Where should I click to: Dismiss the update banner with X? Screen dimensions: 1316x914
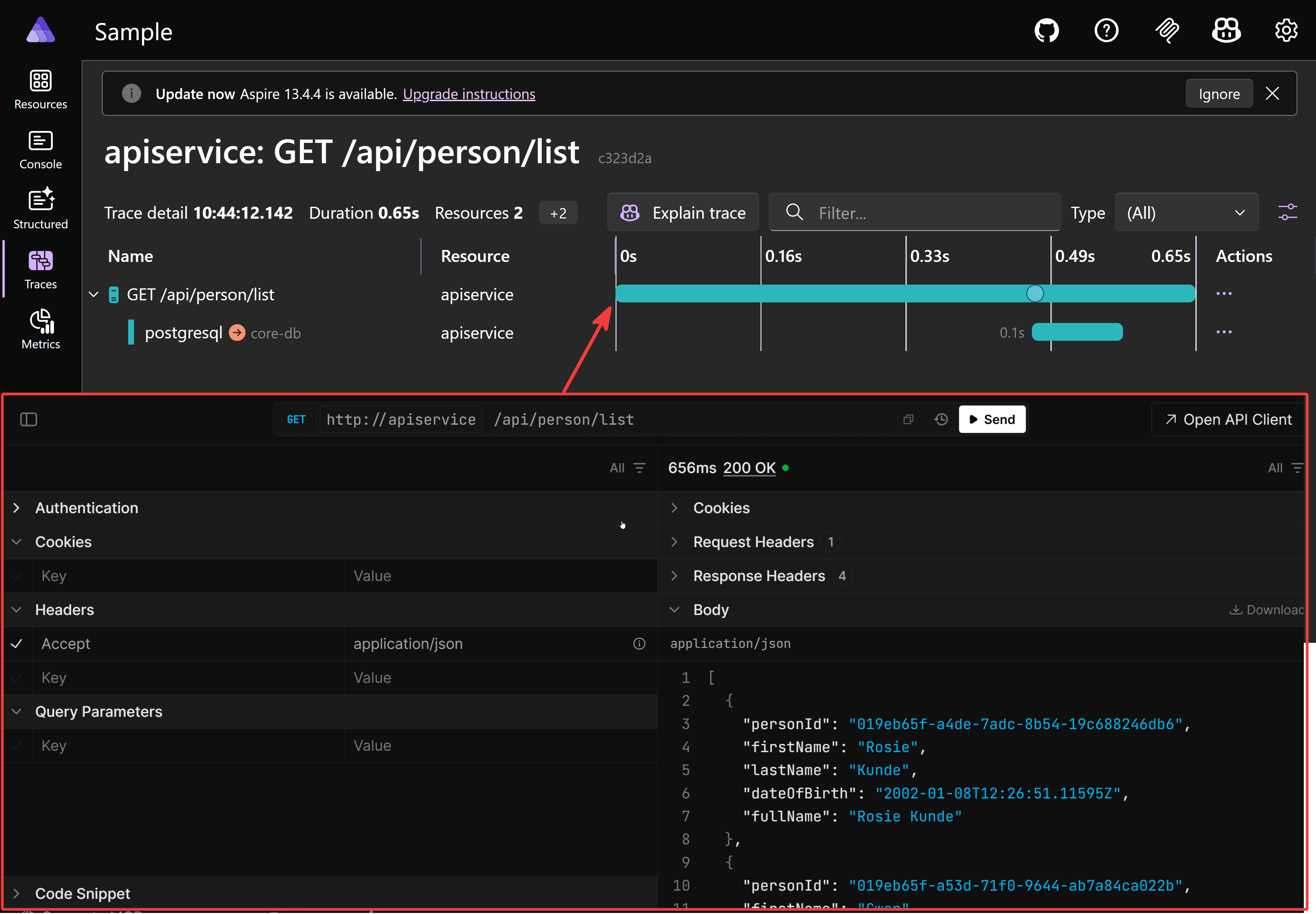tap(1272, 93)
